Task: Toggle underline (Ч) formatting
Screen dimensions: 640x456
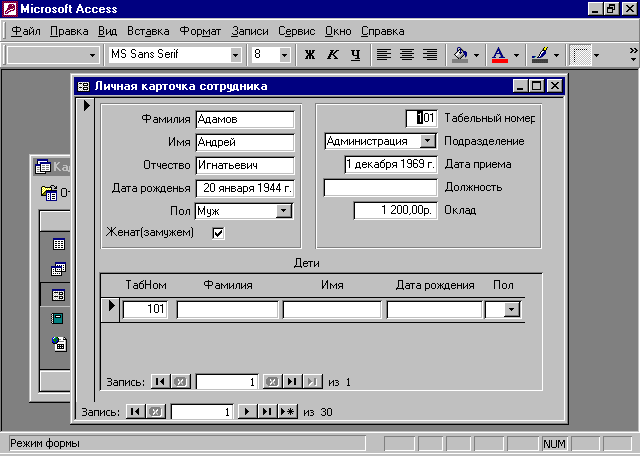Action: pyautogui.click(x=356, y=54)
